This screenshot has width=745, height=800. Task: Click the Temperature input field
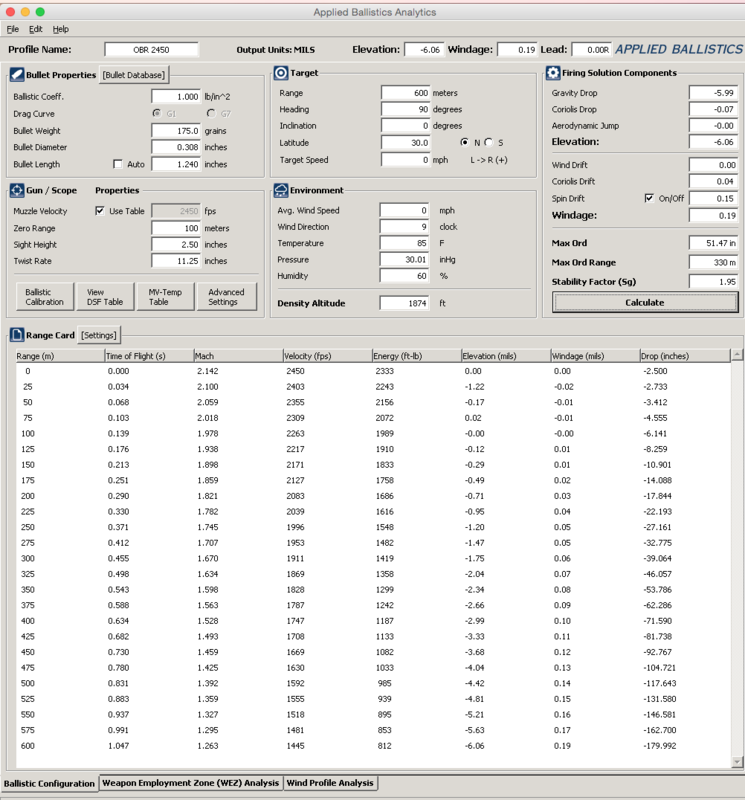(x=404, y=243)
